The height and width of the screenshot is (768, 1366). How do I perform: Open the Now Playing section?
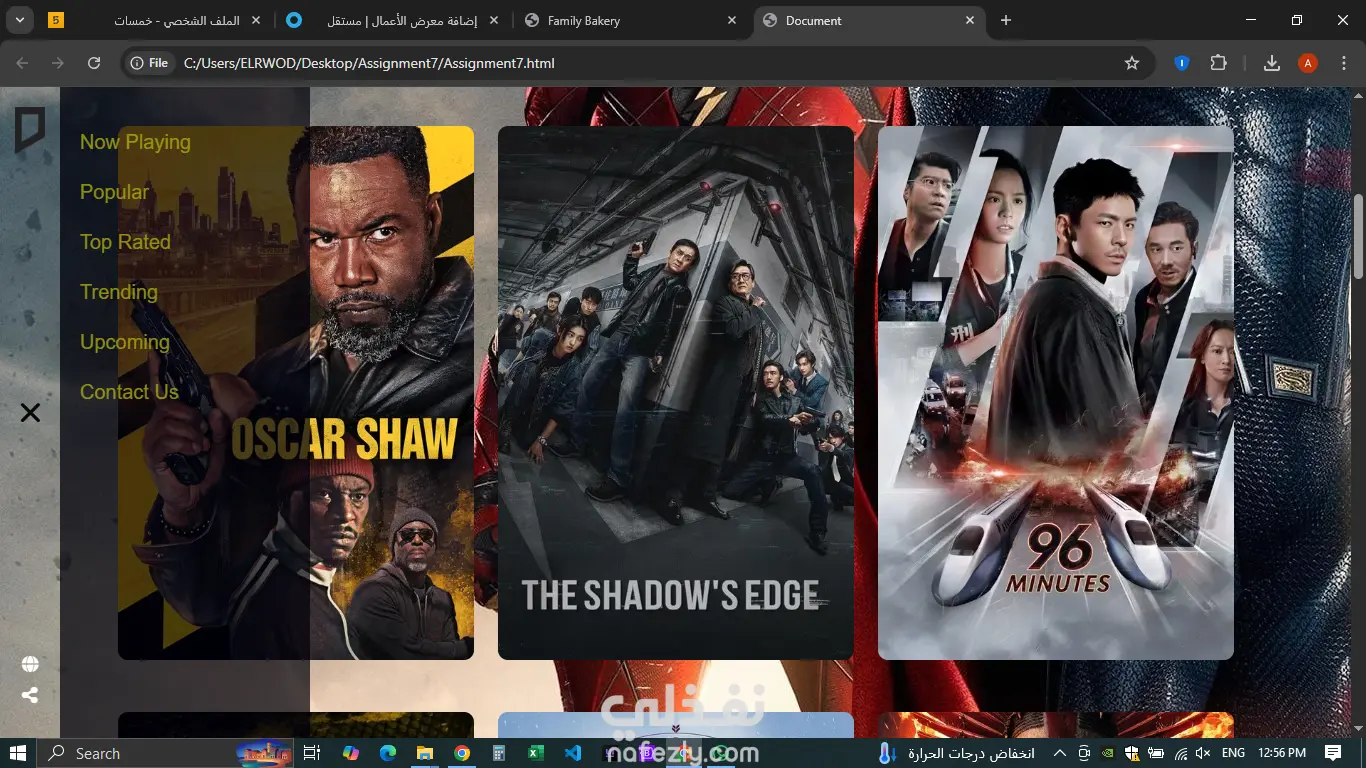click(135, 142)
